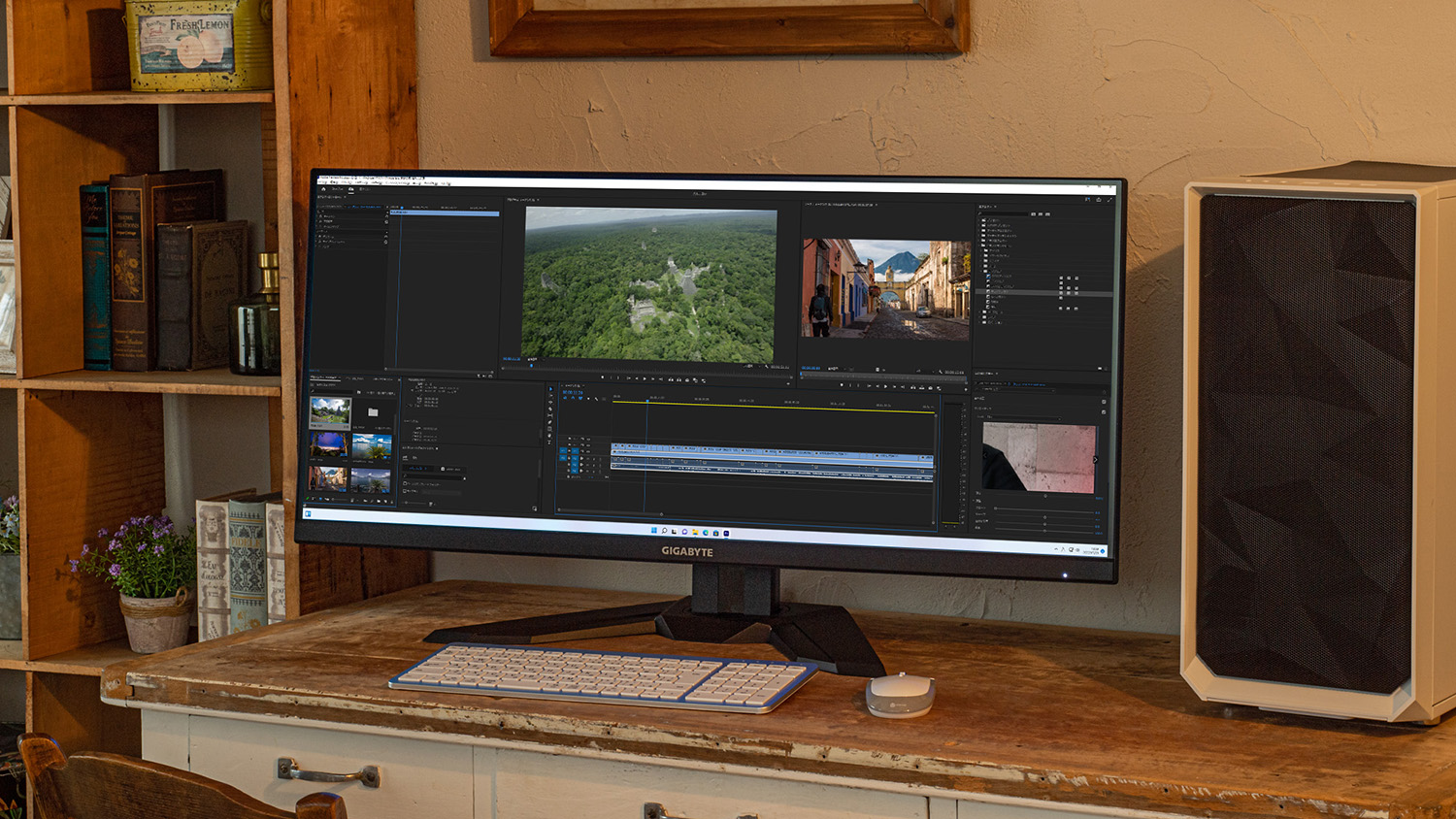Select the Hand tool in Tools panel

coord(549,436)
